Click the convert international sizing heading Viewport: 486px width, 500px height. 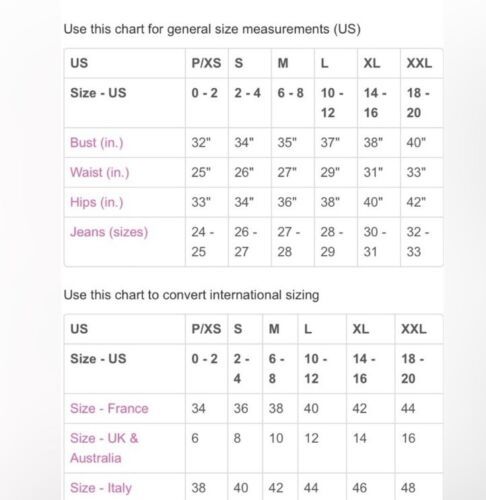(191, 295)
